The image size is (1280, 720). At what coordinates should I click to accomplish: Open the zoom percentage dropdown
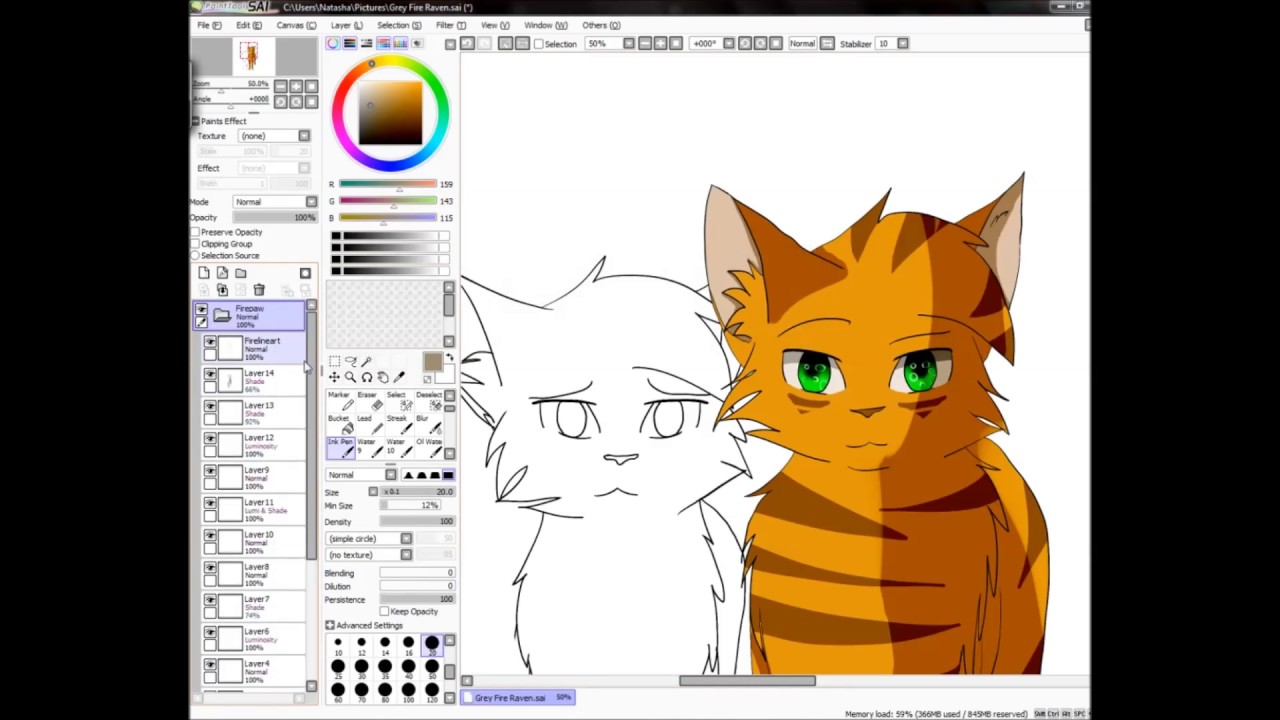[628, 43]
